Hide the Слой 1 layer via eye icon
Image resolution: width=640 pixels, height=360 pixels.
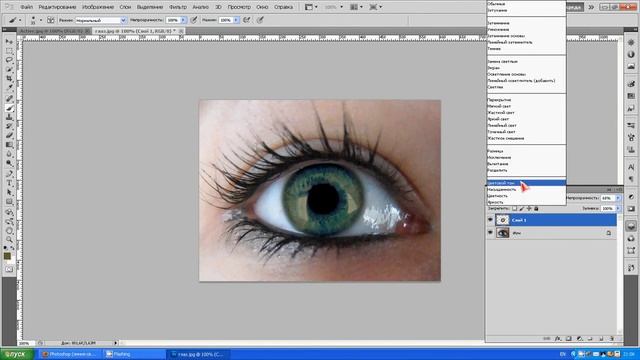490,220
